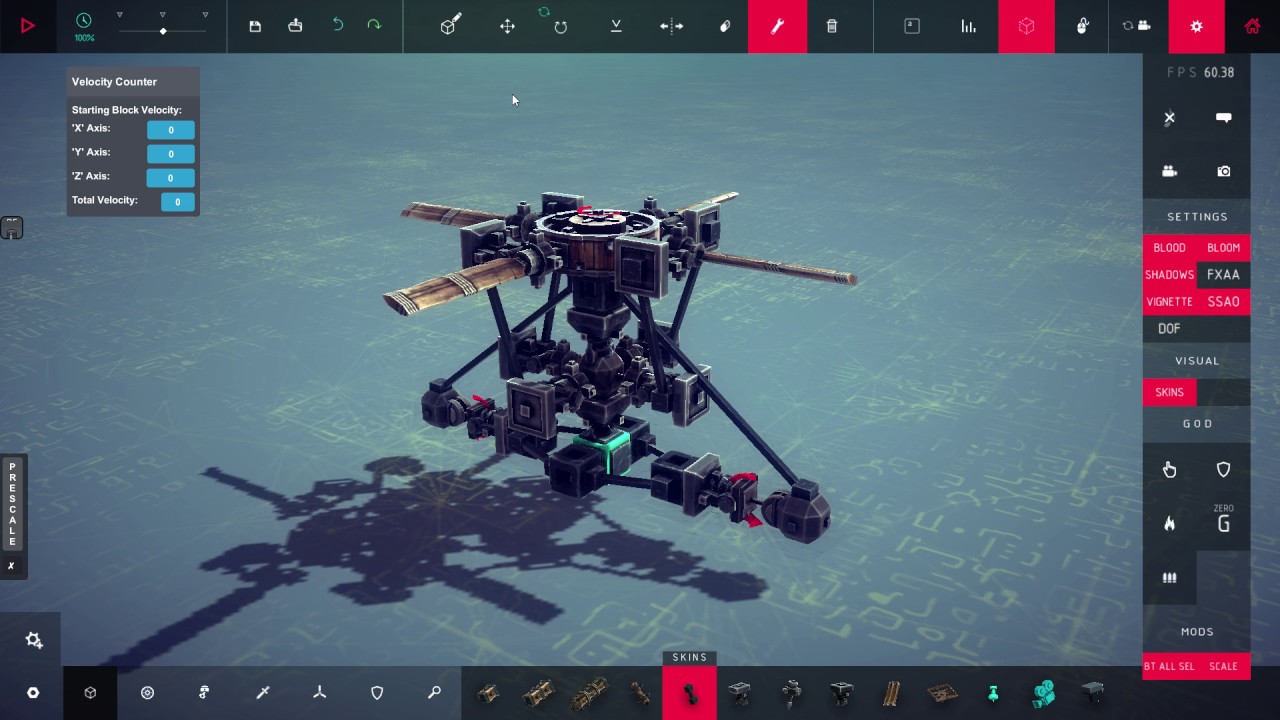This screenshot has height=720, width=1280.
Task: Click the Total Velocity value field
Action: pos(177,202)
